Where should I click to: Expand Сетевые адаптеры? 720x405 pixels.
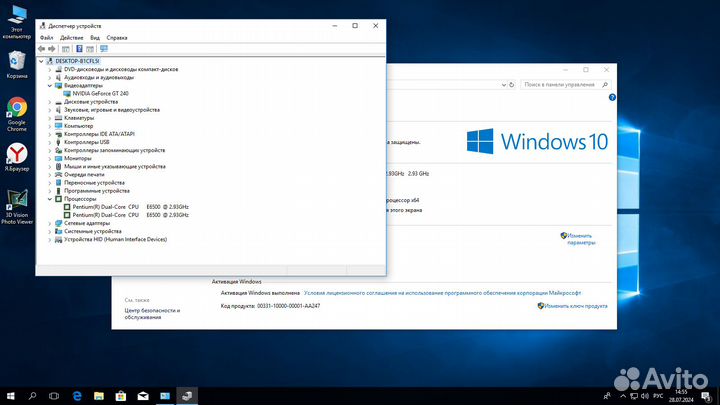click(x=50, y=223)
